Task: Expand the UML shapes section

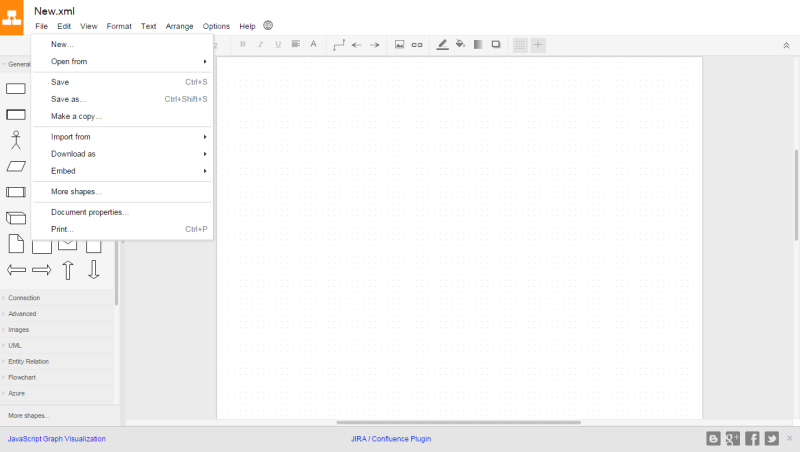Action: [15, 346]
